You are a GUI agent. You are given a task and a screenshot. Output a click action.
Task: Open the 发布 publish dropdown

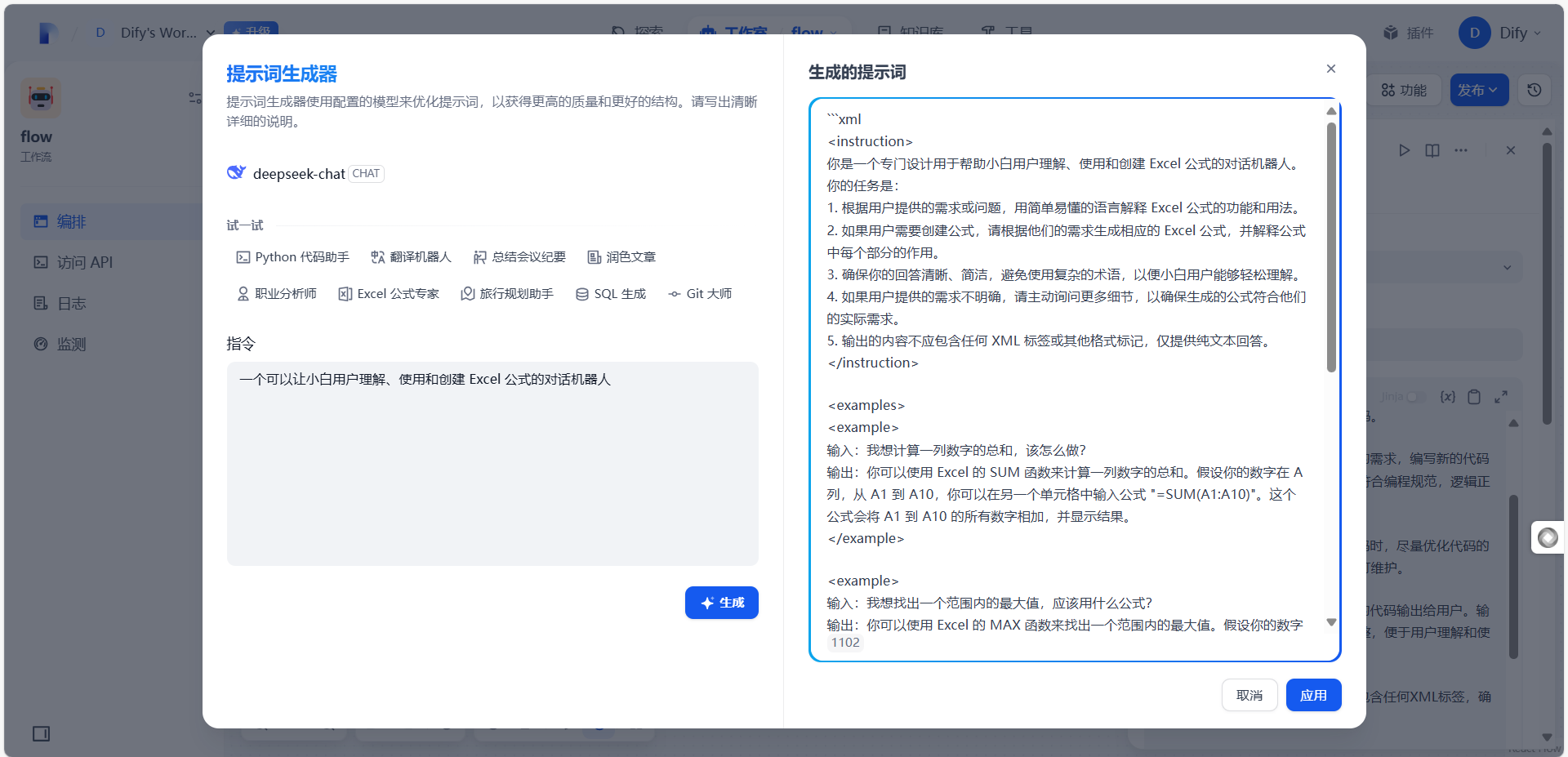1479,90
